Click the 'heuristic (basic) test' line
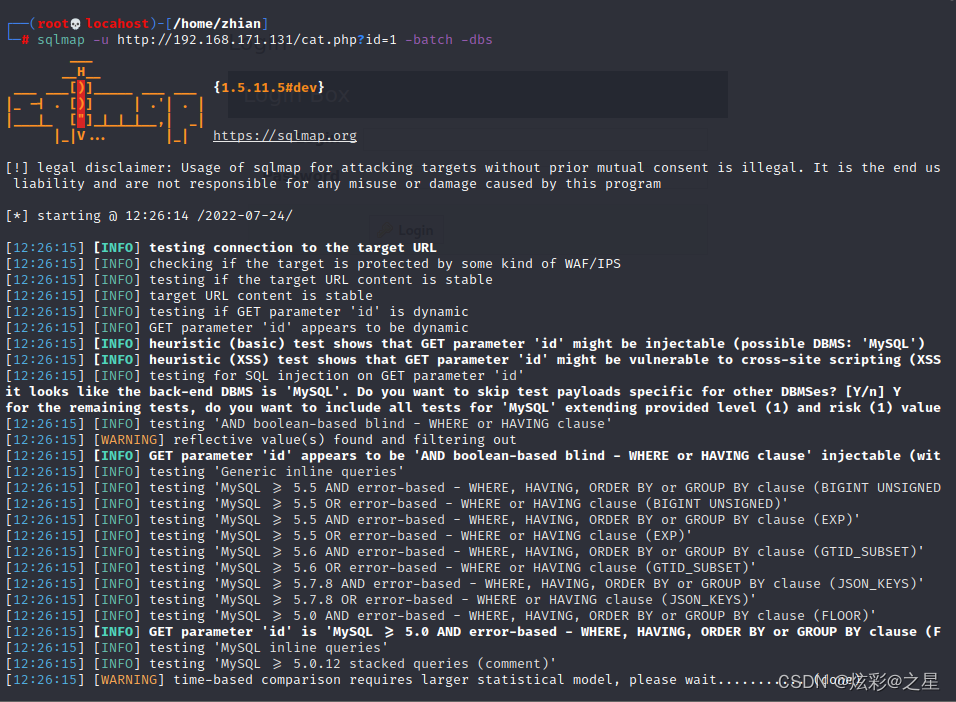 click(x=465, y=343)
